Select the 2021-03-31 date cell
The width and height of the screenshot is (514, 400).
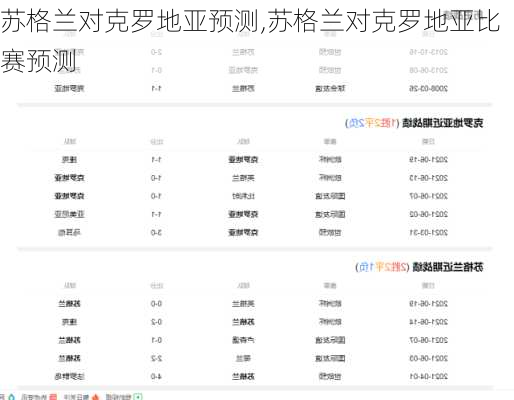(x=428, y=232)
